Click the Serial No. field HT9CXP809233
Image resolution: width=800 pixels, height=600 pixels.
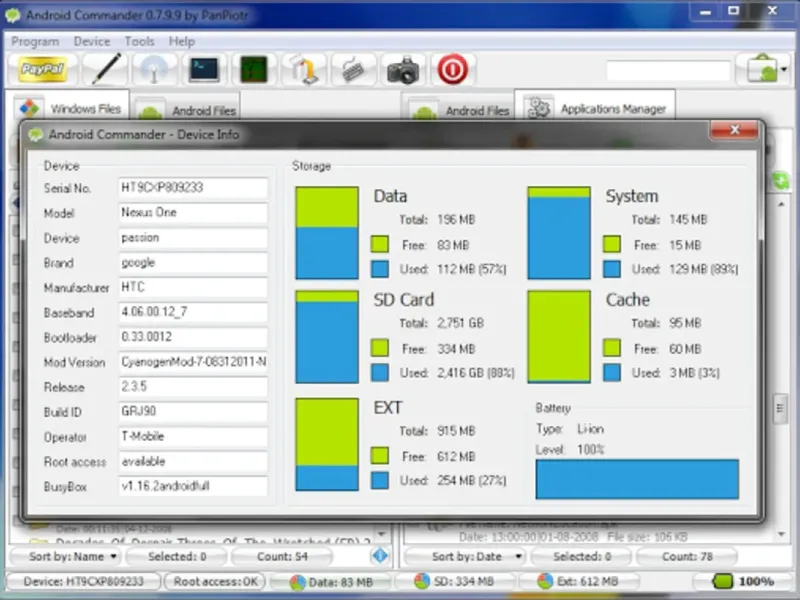[193, 187]
